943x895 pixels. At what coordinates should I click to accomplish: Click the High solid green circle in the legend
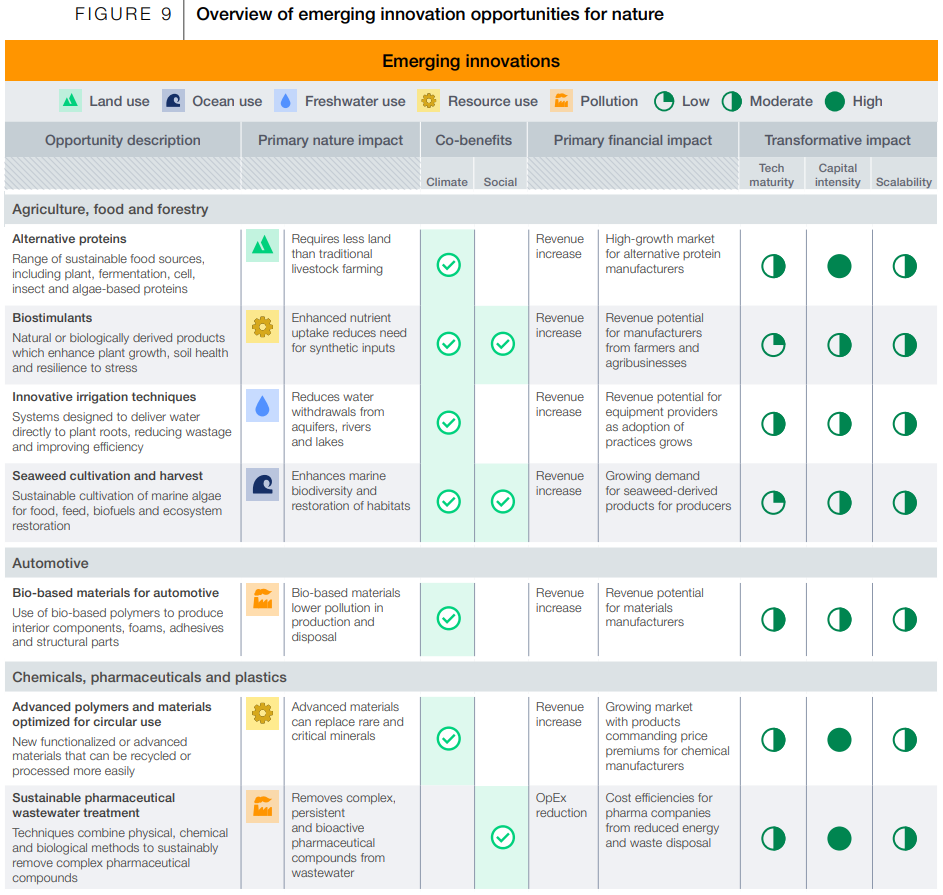pos(834,101)
